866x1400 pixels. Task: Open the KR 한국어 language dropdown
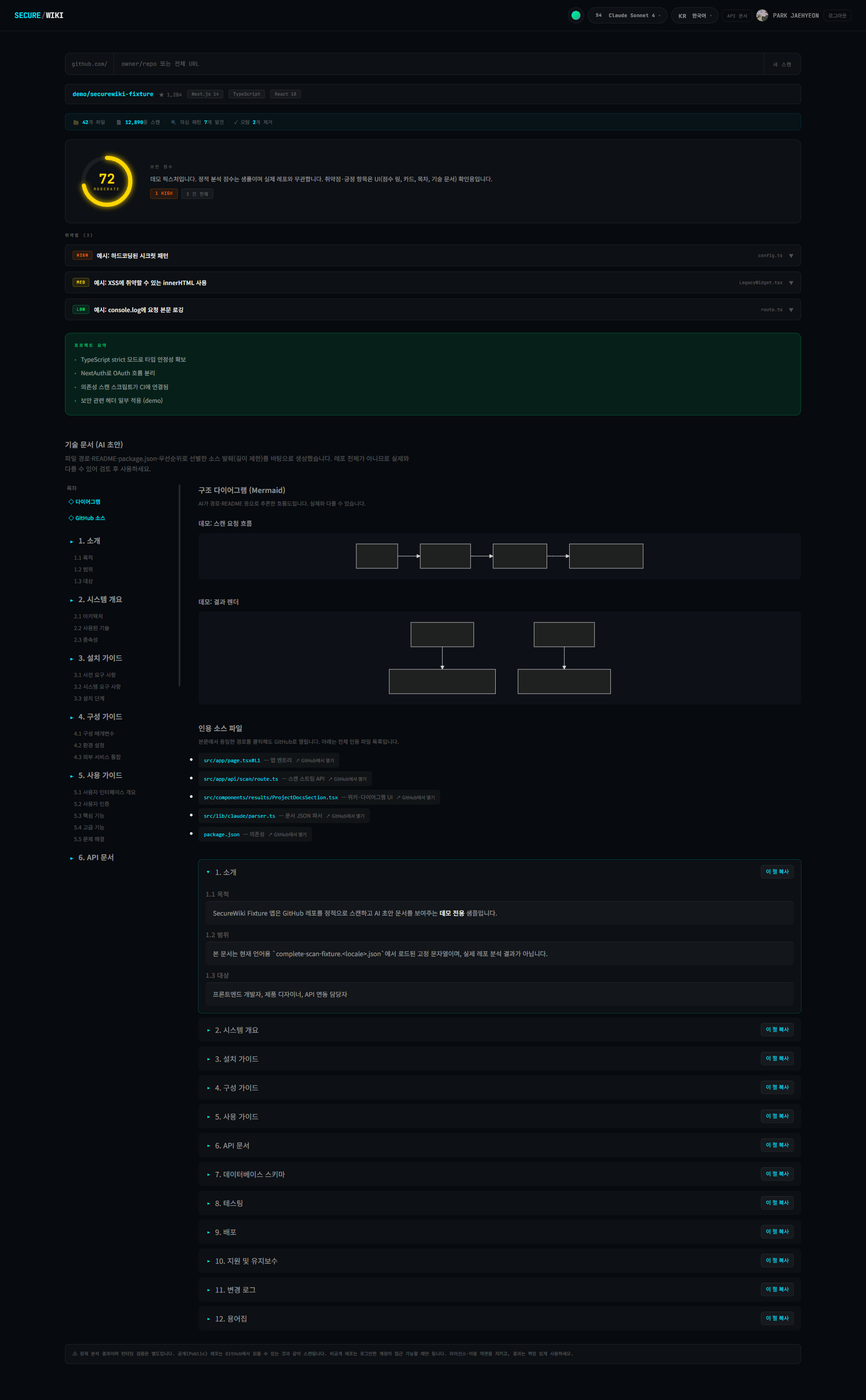(694, 15)
